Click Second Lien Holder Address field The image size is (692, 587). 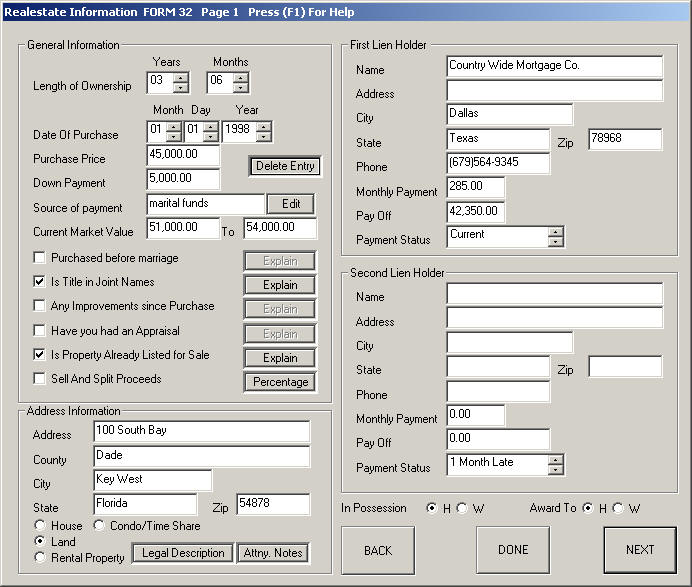coord(554,318)
